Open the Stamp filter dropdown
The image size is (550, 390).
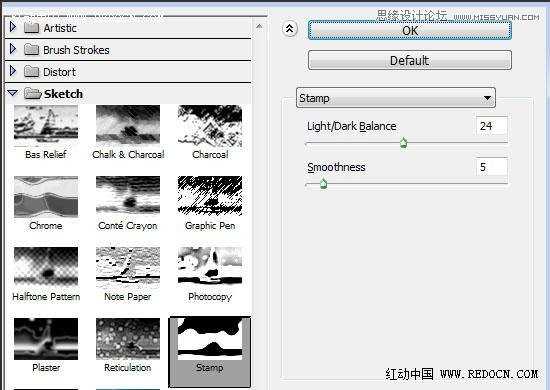[x=396, y=98]
